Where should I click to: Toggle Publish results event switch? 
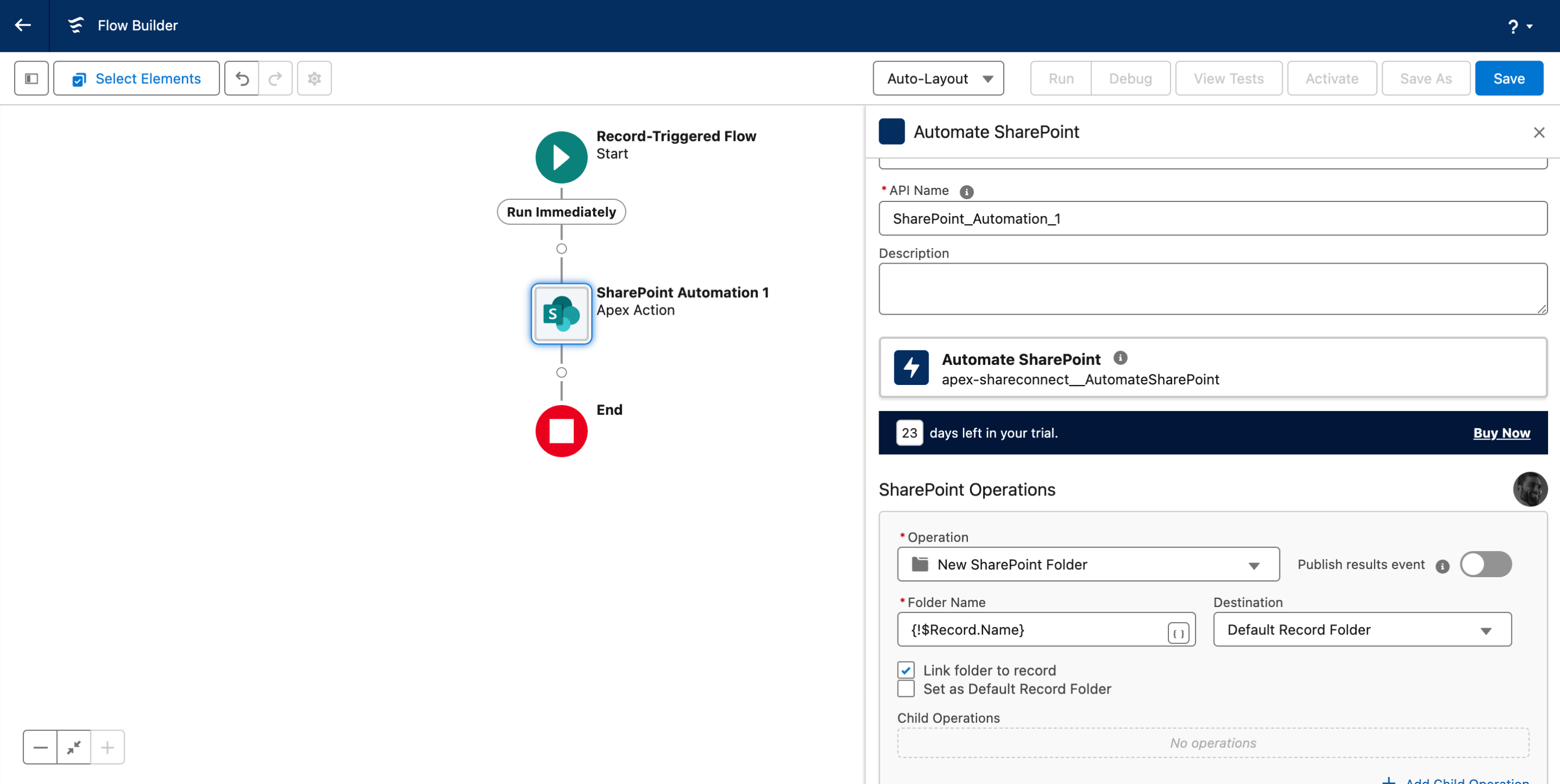(1485, 564)
